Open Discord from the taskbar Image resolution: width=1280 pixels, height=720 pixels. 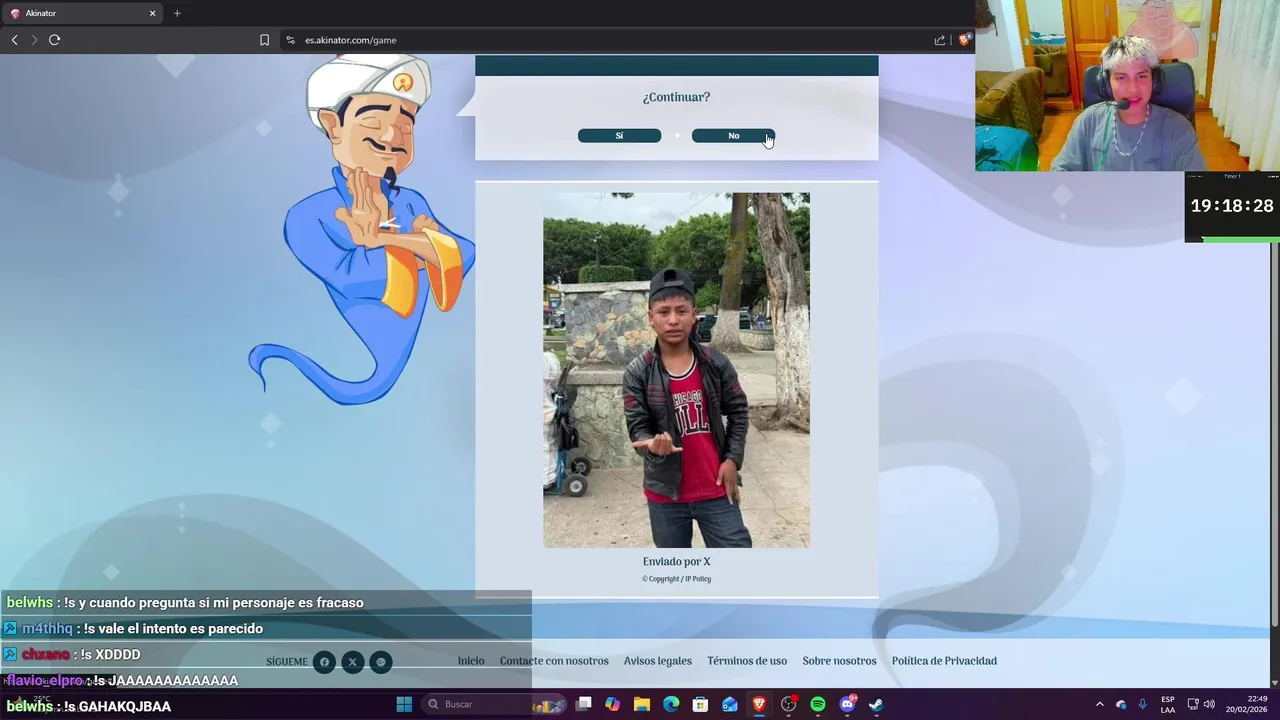(847, 704)
